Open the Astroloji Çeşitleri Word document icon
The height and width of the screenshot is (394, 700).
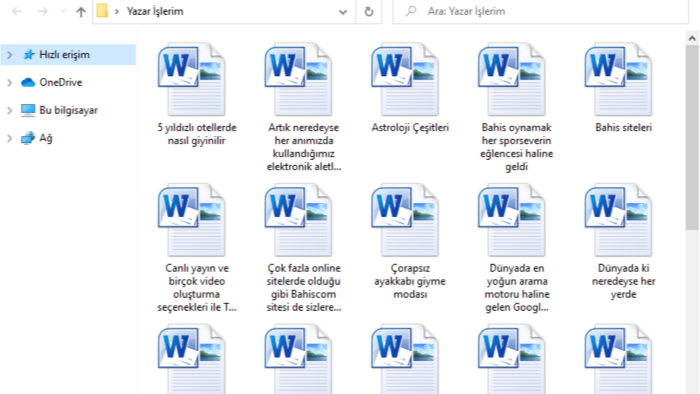(x=405, y=80)
